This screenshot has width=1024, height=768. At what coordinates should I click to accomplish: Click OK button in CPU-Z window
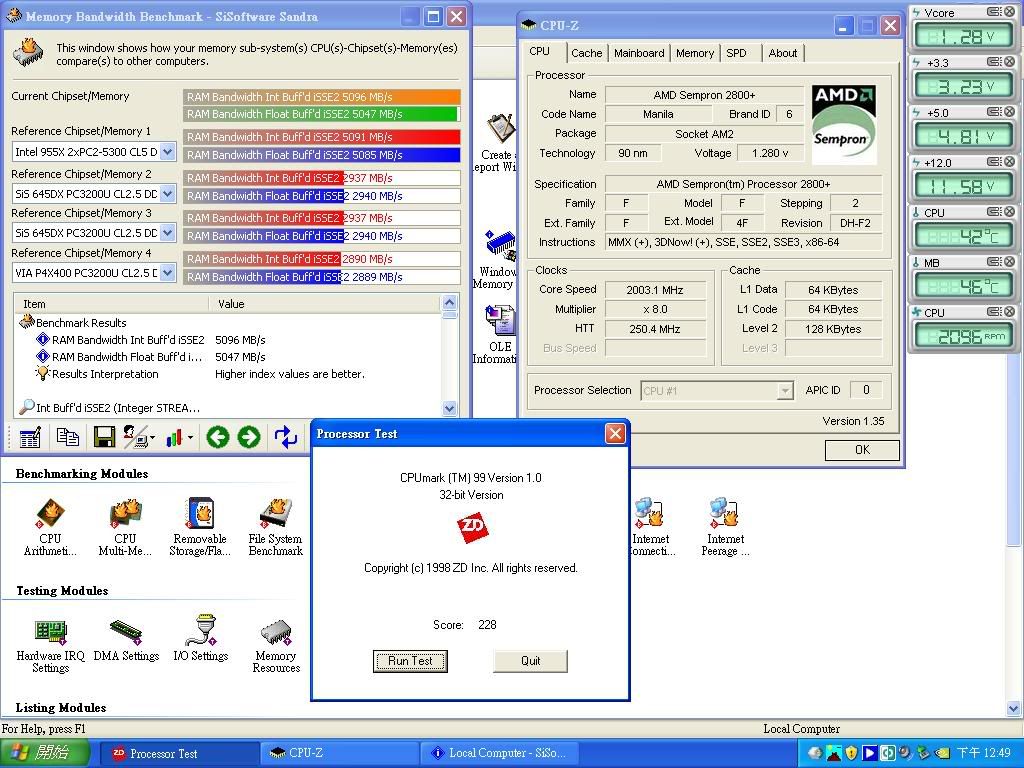(x=862, y=450)
